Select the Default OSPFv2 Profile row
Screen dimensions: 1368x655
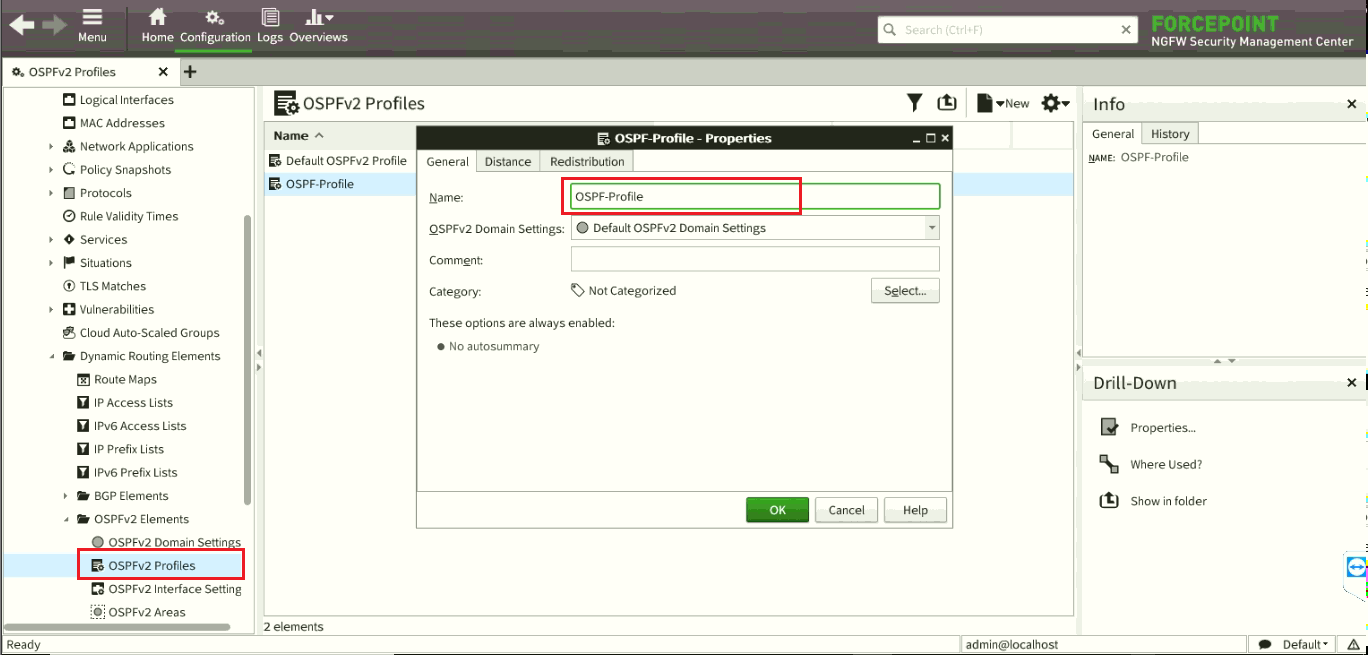coord(345,161)
